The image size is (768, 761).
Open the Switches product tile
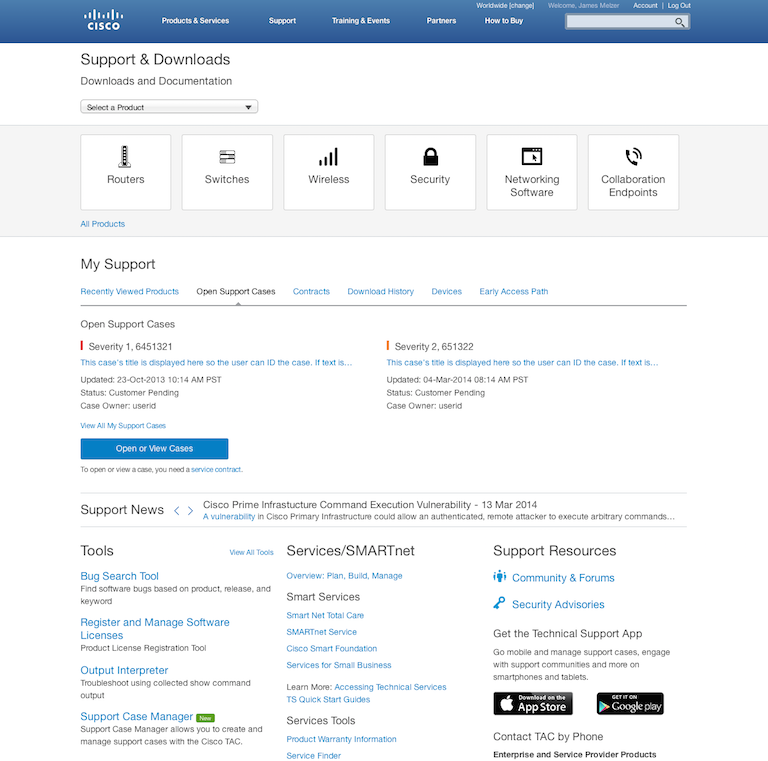[x=227, y=172]
